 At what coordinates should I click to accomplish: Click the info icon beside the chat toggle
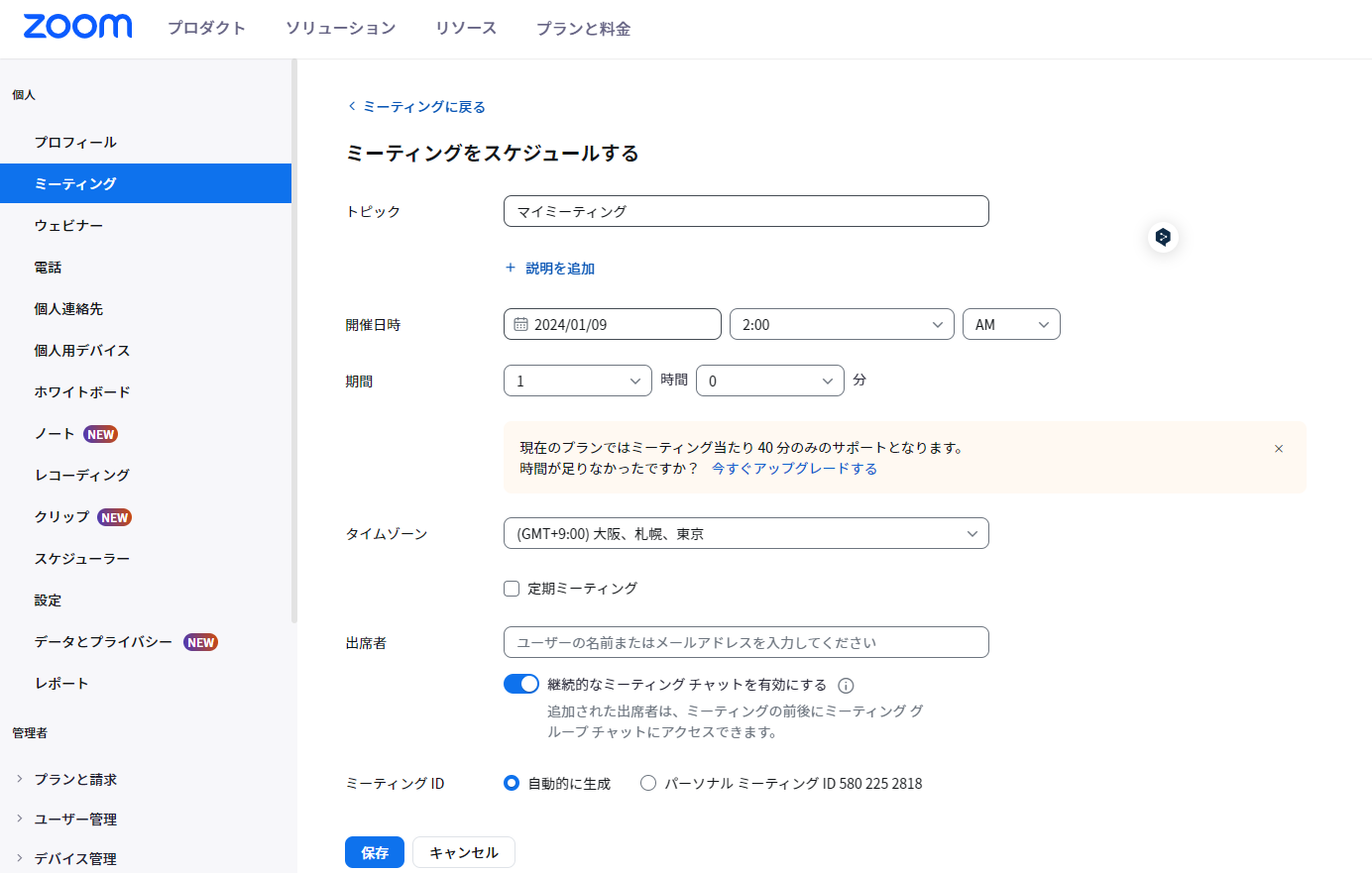pyautogui.click(x=844, y=684)
